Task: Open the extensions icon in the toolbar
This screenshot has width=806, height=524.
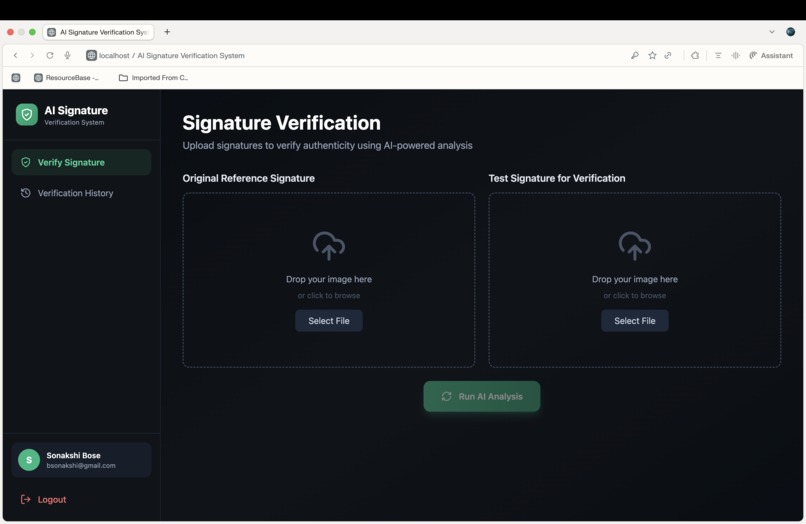Action: click(695, 56)
